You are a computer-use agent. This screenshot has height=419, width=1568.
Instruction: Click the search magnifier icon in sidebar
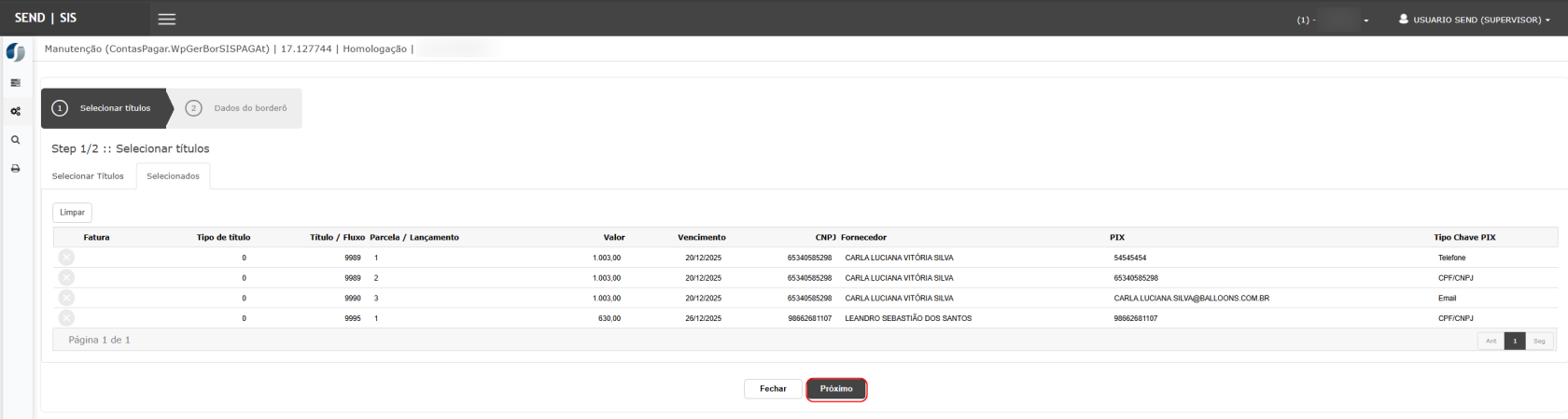(15, 140)
